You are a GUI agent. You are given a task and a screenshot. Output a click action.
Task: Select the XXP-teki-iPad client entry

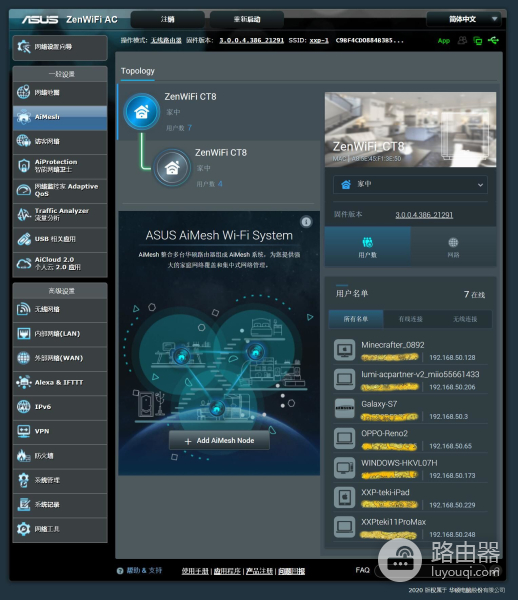[410, 497]
